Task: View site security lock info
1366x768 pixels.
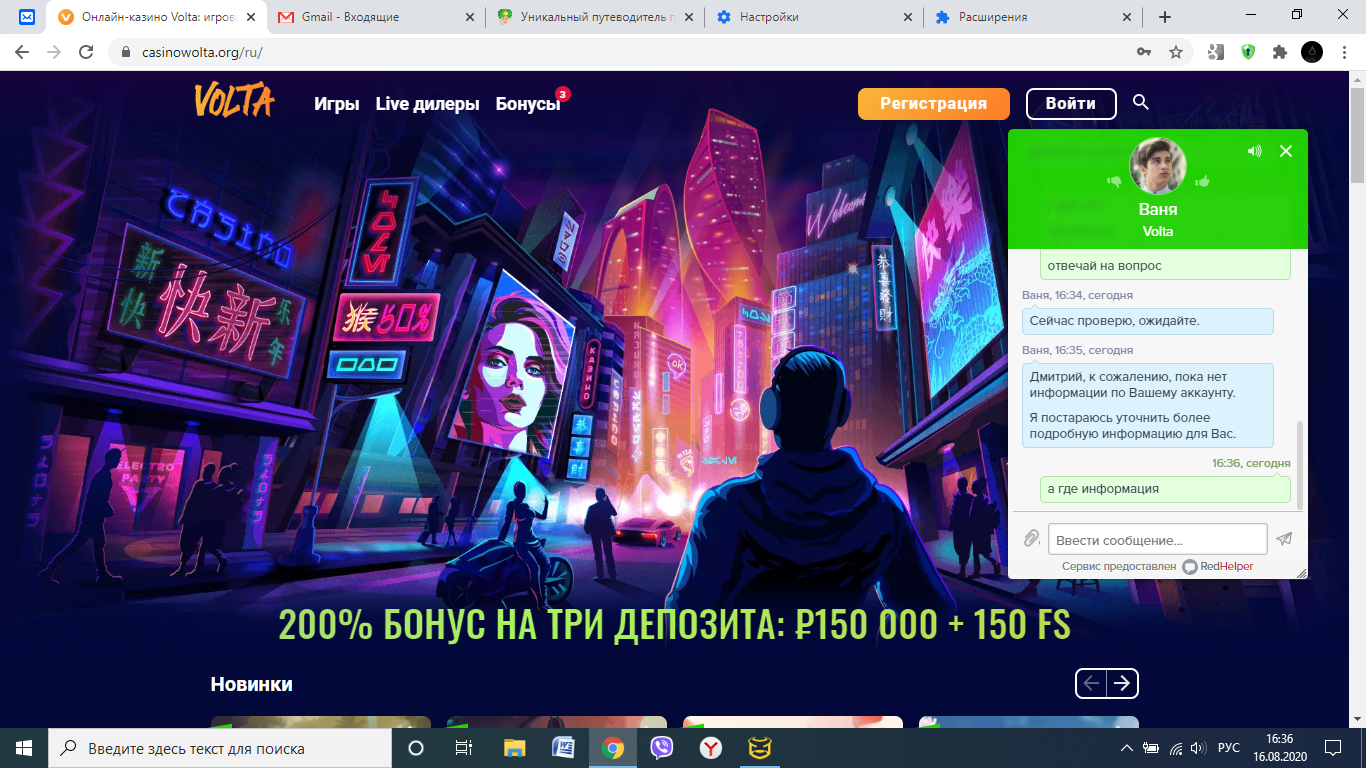Action: 126,52
